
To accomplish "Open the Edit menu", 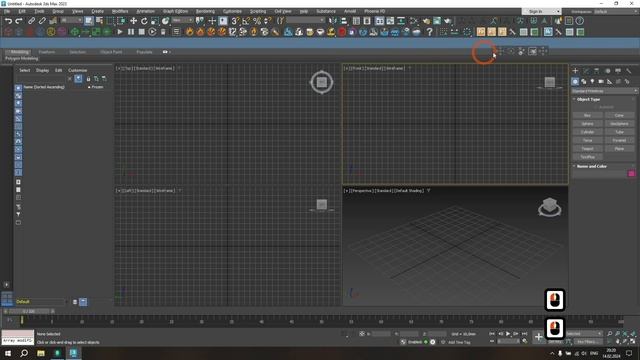I will click(22, 11).
